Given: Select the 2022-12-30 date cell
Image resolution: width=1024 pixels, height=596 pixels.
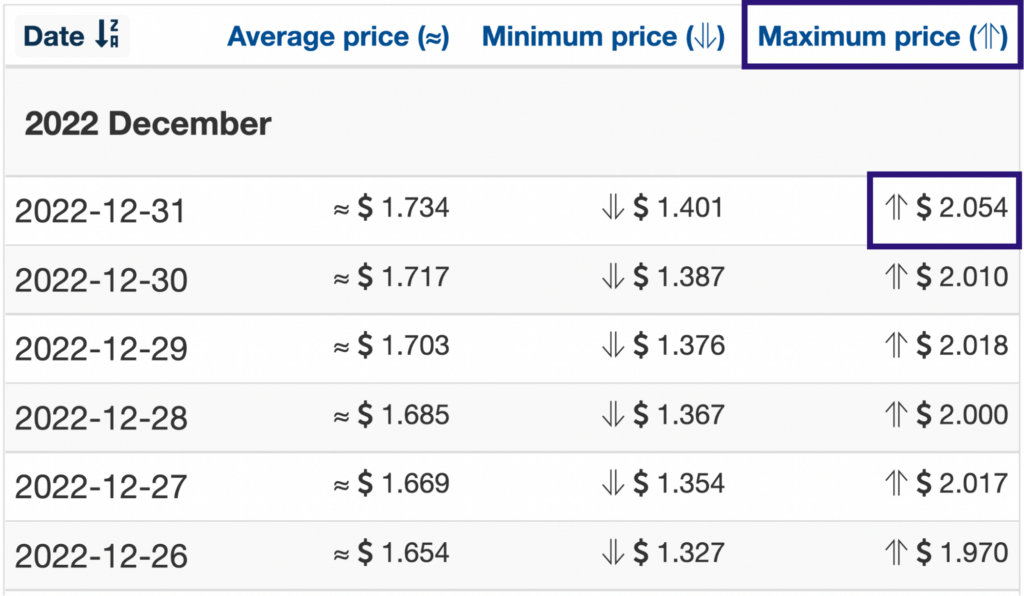Looking at the screenshot, I should coord(101,281).
